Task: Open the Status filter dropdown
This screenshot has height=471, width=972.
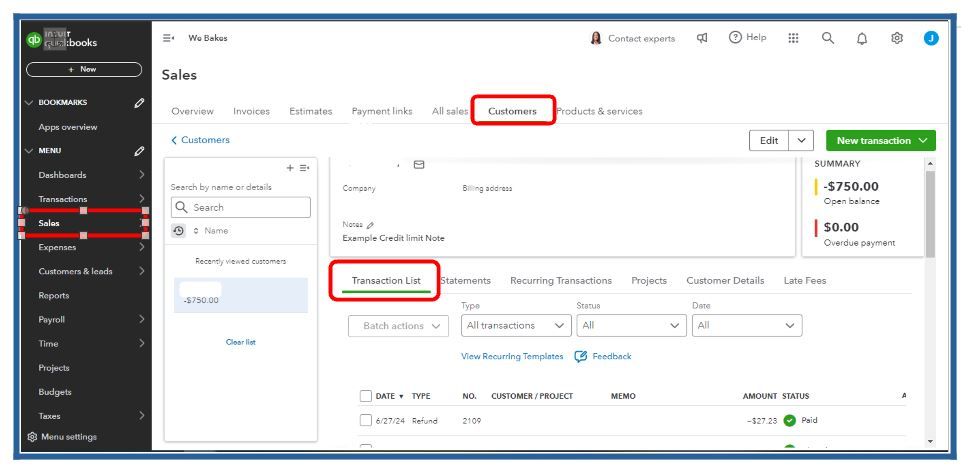Action: (632, 325)
